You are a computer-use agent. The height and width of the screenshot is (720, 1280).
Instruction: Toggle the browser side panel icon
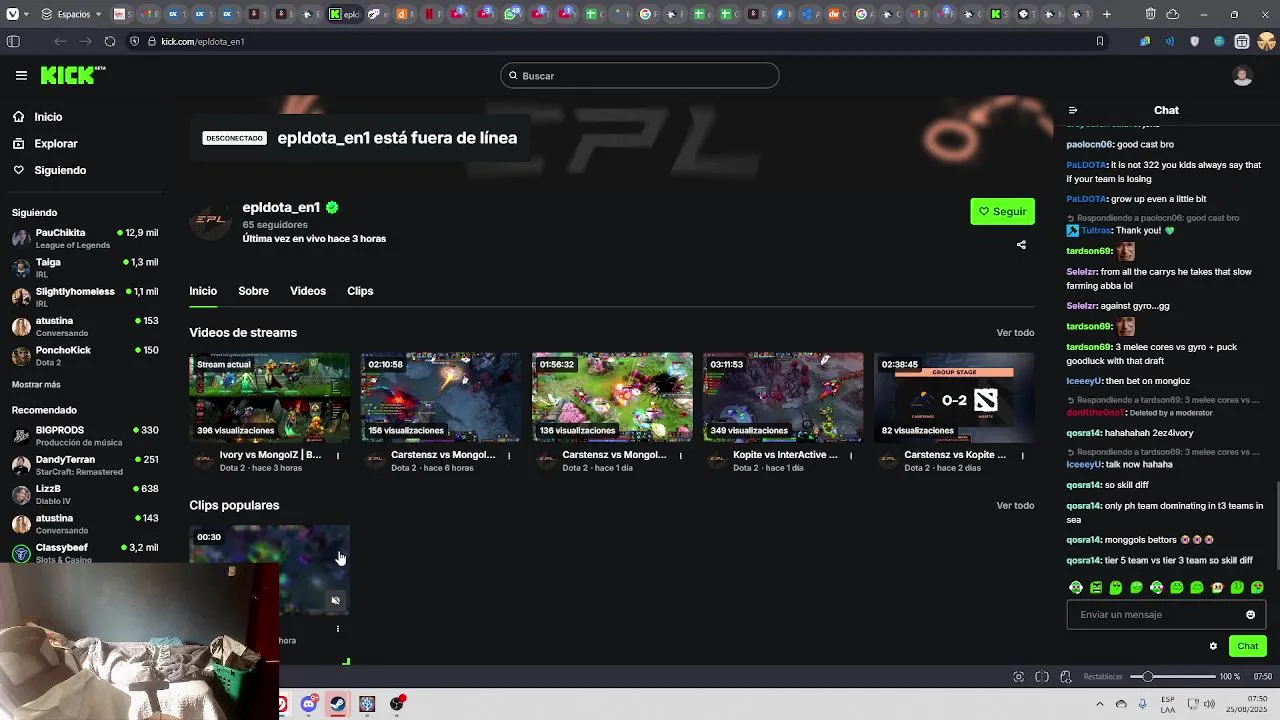tap(13, 42)
